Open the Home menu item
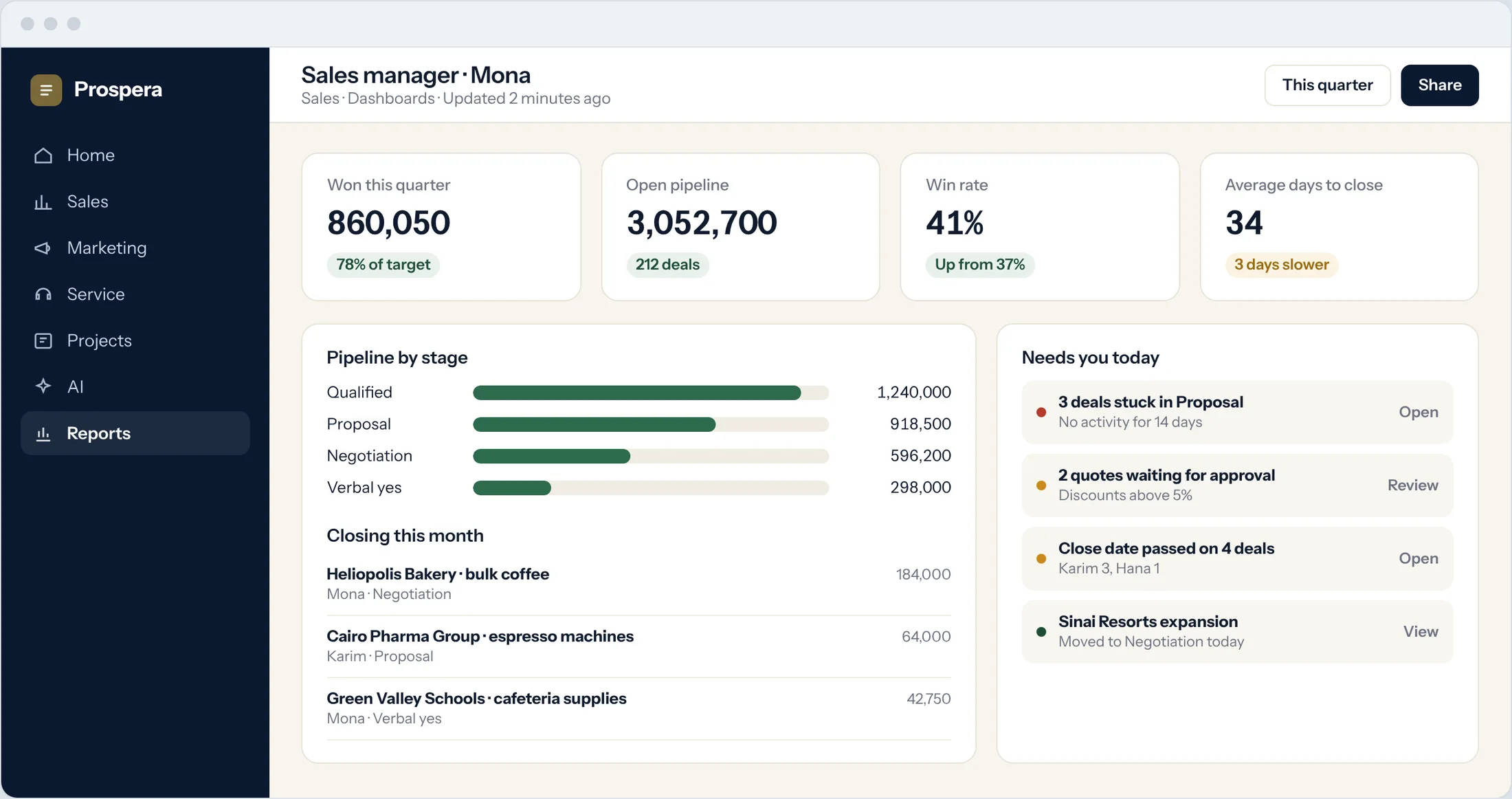This screenshot has height=799, width=1512. point(135,155)
